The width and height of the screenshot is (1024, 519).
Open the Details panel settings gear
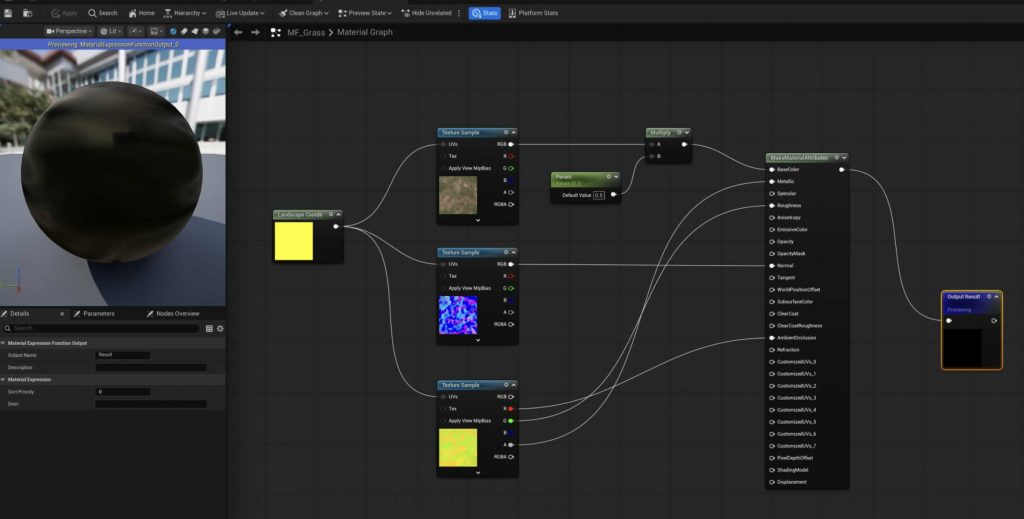coord(220,328)
